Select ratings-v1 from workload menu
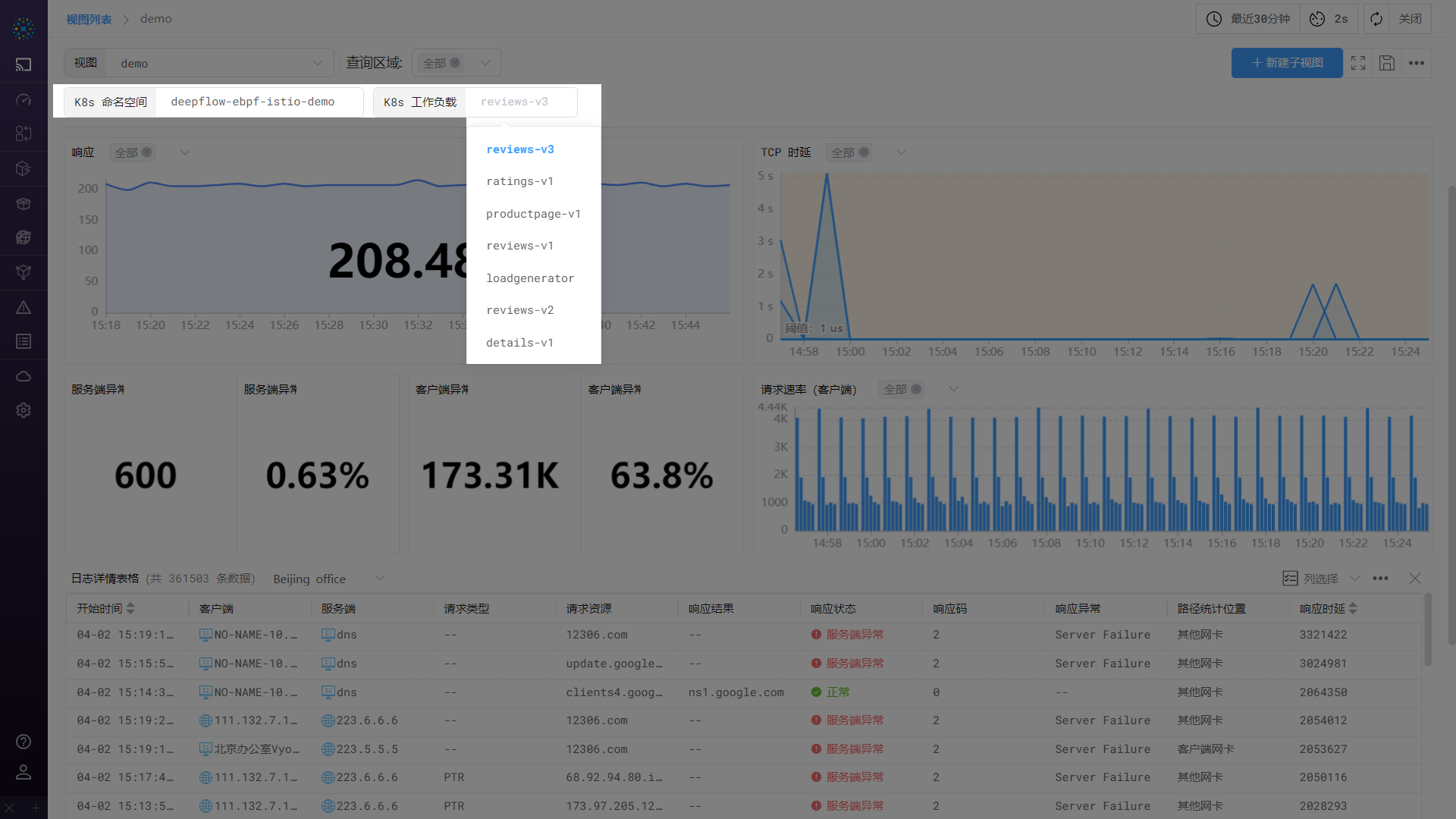The width and height of the screenshot is (1456, 819). click(519, 181)
